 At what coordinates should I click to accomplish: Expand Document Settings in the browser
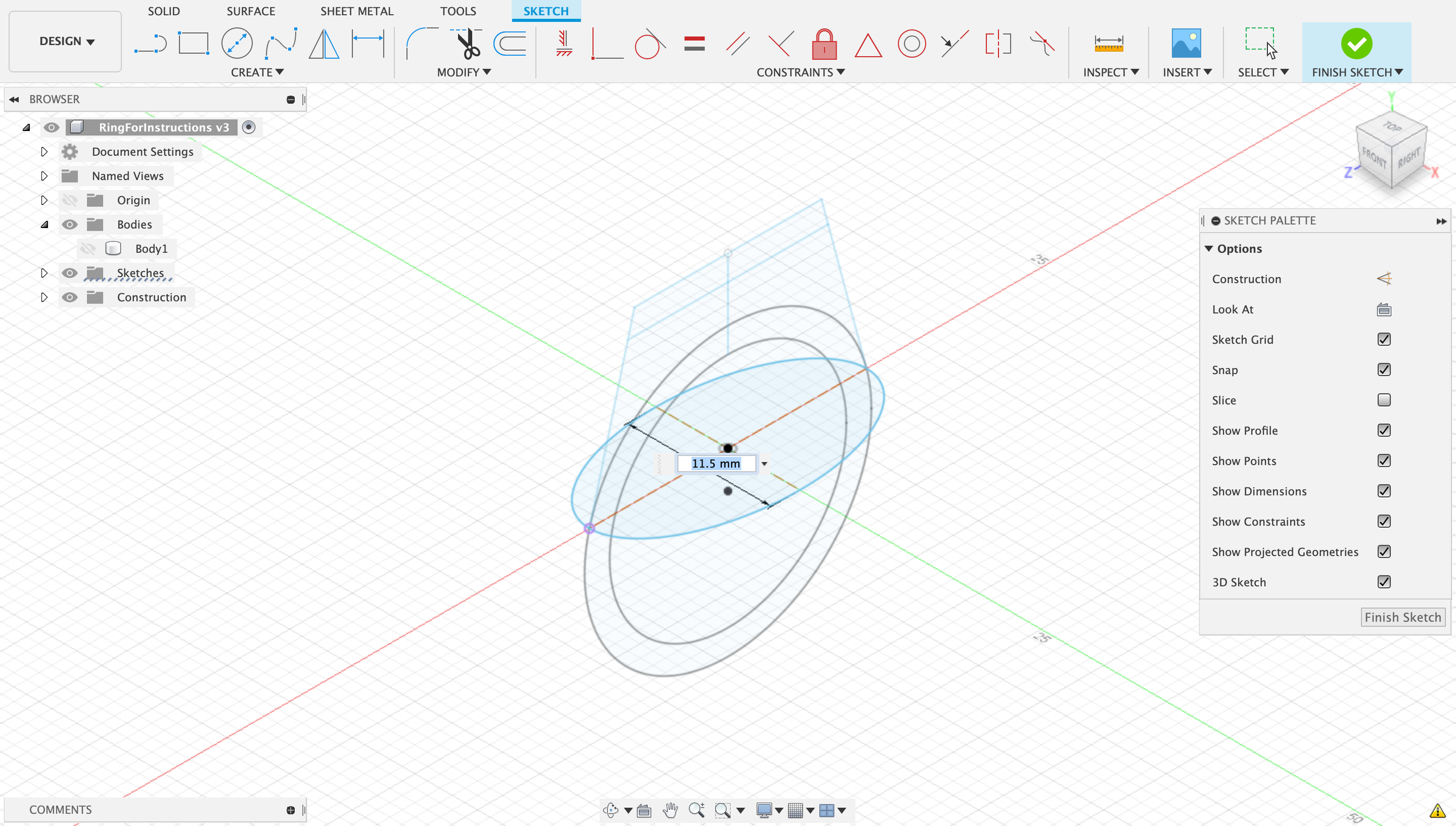tap(44, 151)
